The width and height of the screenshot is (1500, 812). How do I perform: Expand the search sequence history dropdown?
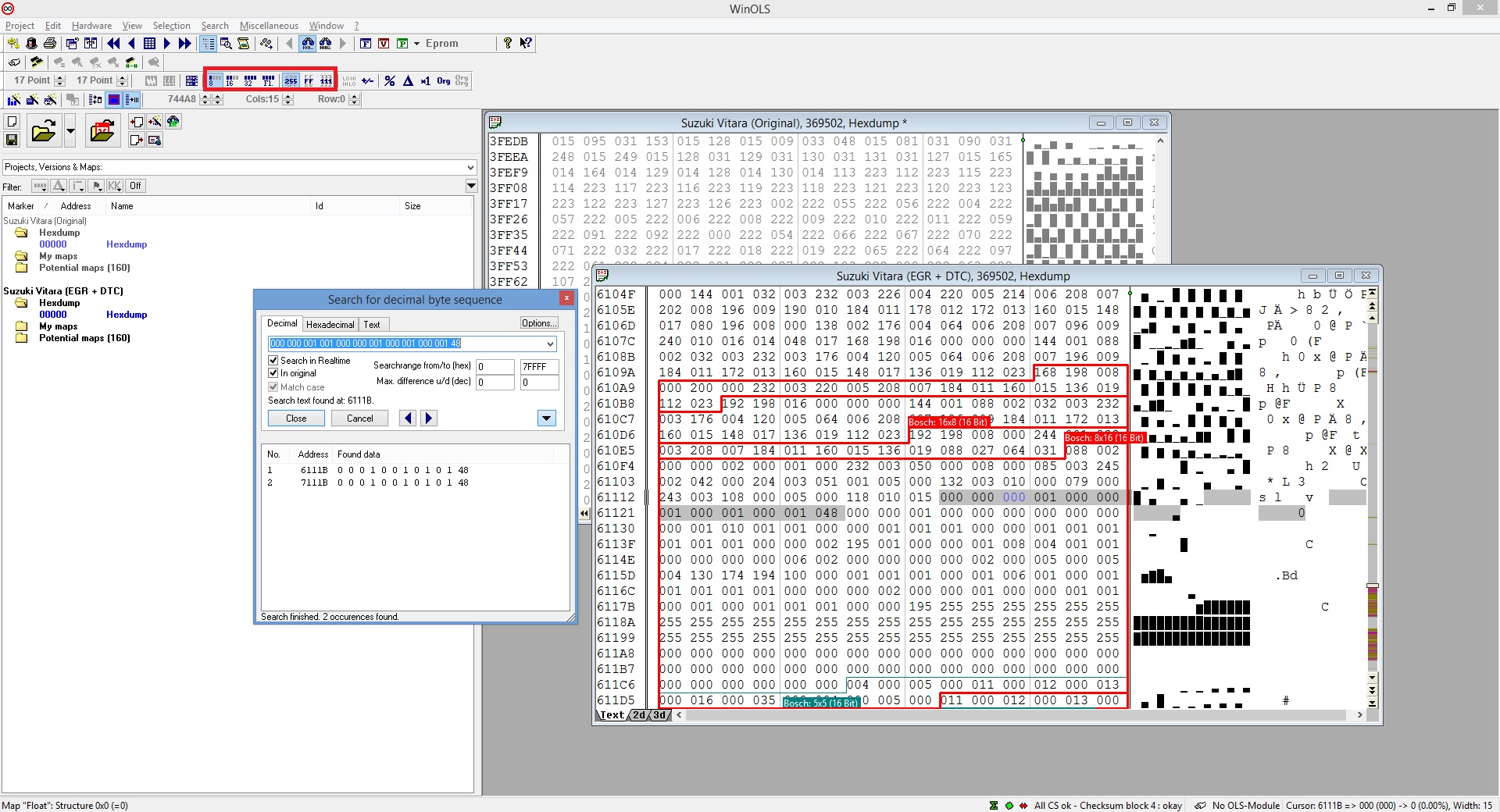pos(550,344)
